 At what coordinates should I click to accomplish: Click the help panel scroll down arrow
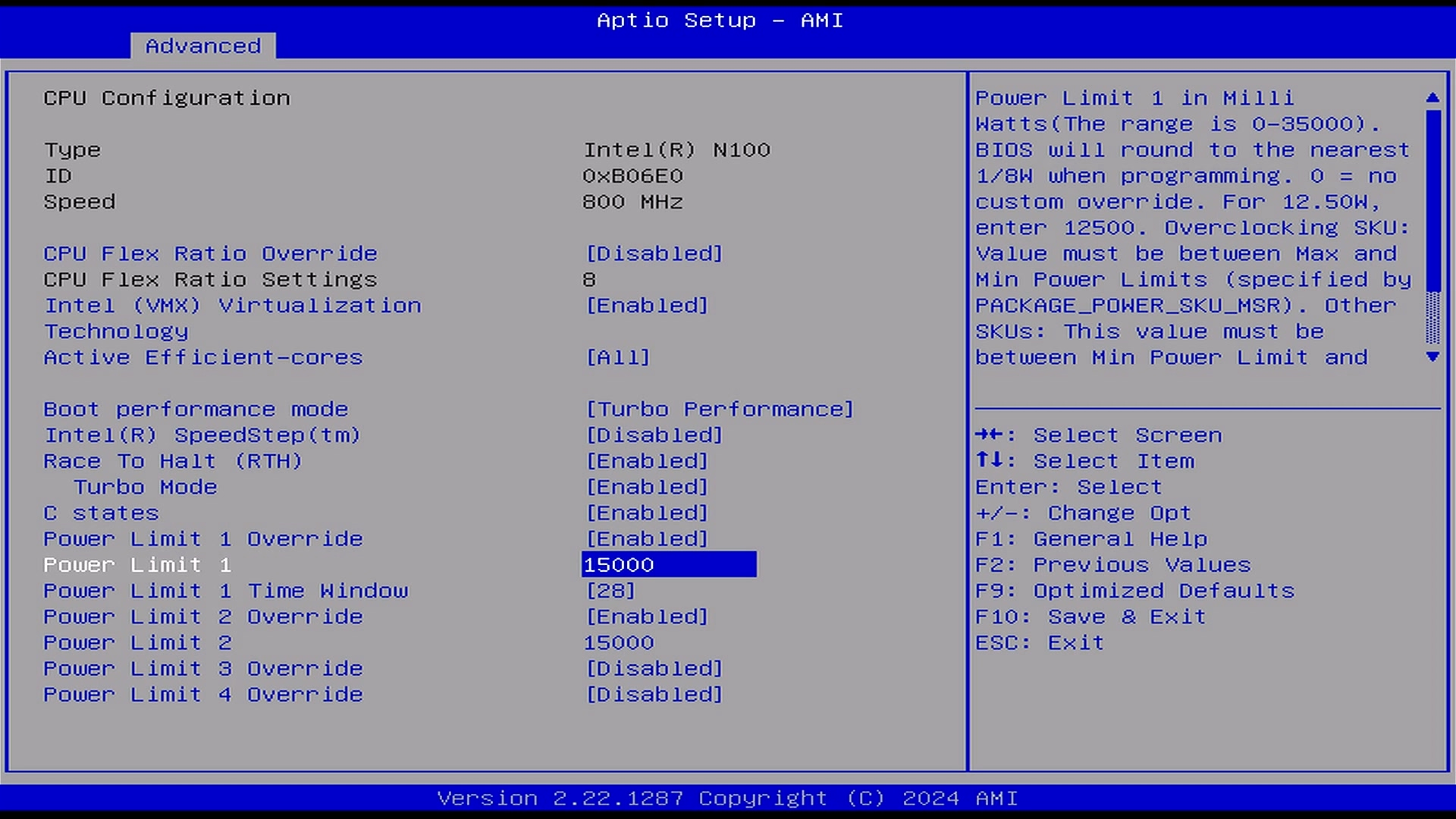pyautogui.click(x=1432, y=357)
